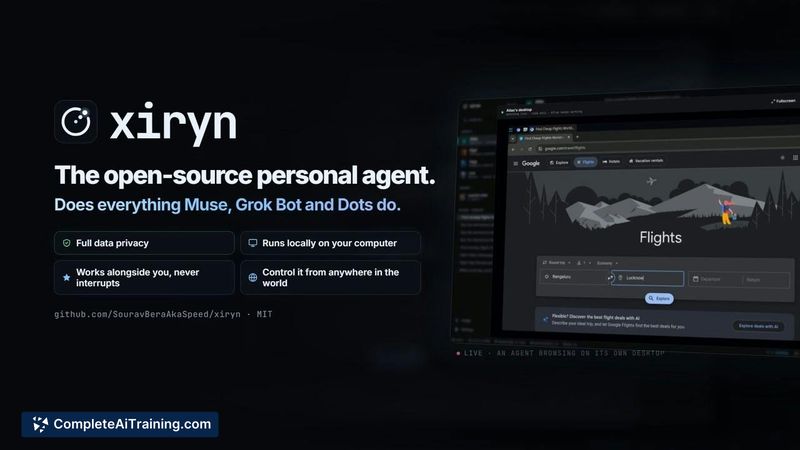Click the Flights page heading
This screenshot has height=450, width=800.
pyautogui.click(x=660, y=237)
